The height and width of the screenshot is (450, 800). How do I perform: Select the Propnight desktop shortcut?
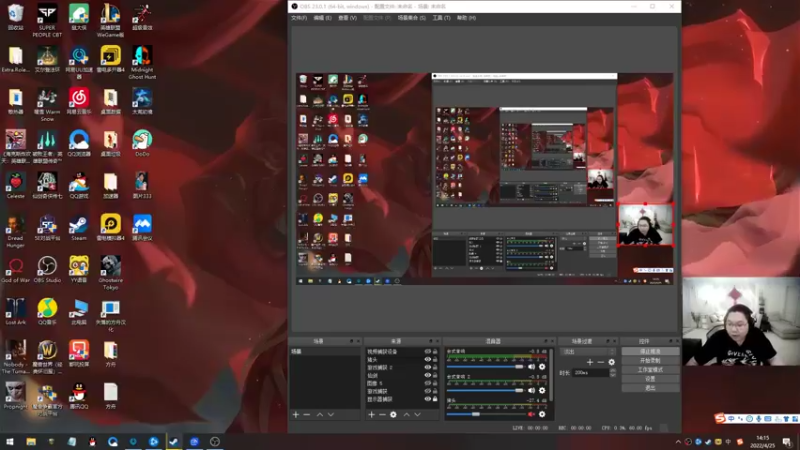[15, 396]
